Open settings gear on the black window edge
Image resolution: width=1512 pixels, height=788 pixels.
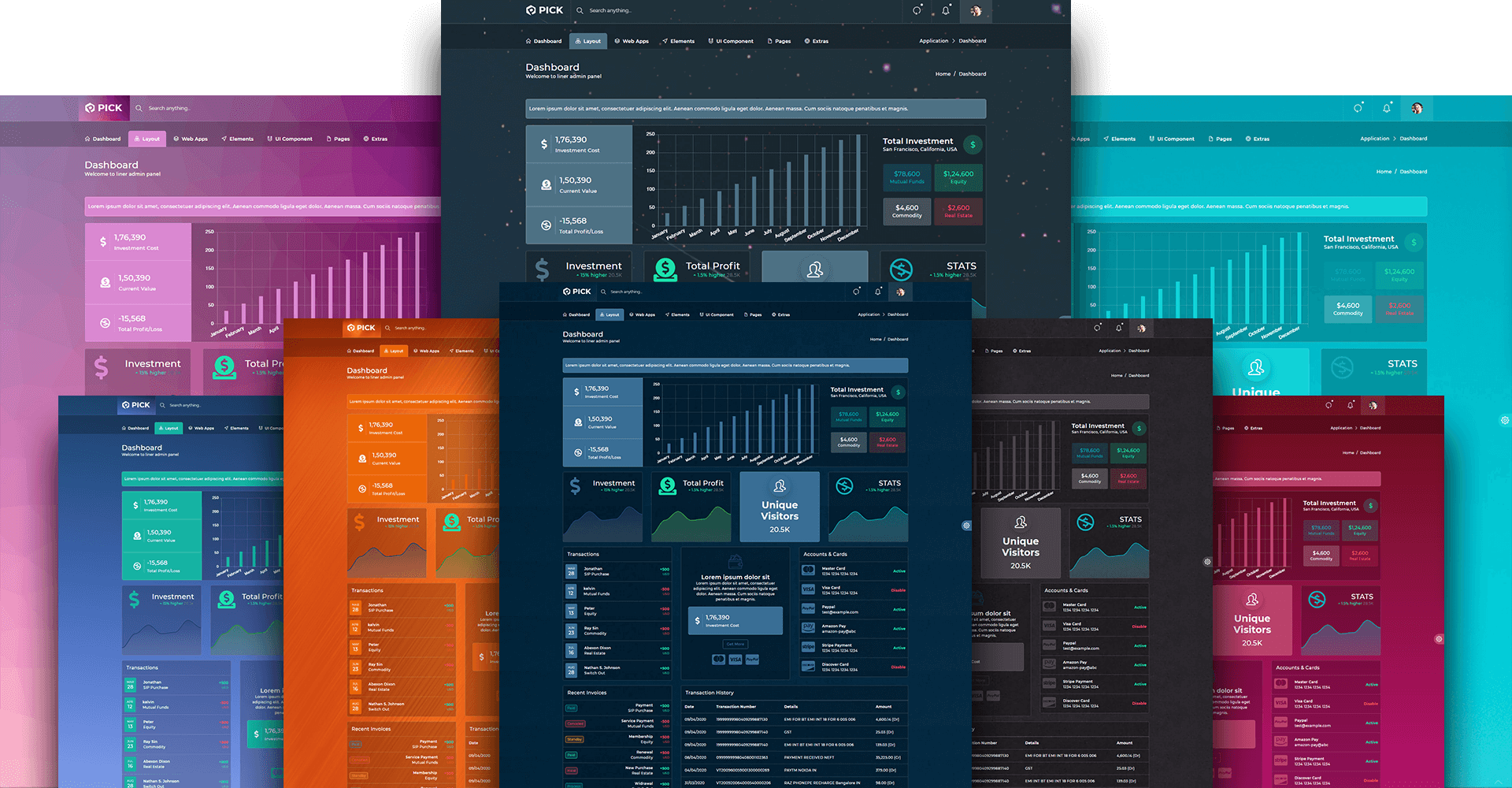(1207, 562)
